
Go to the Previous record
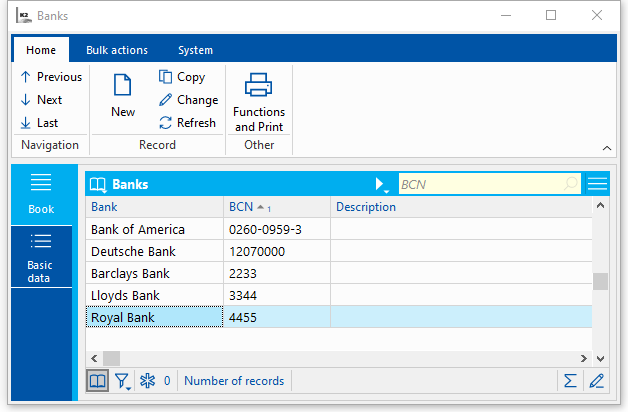[50, 77]
